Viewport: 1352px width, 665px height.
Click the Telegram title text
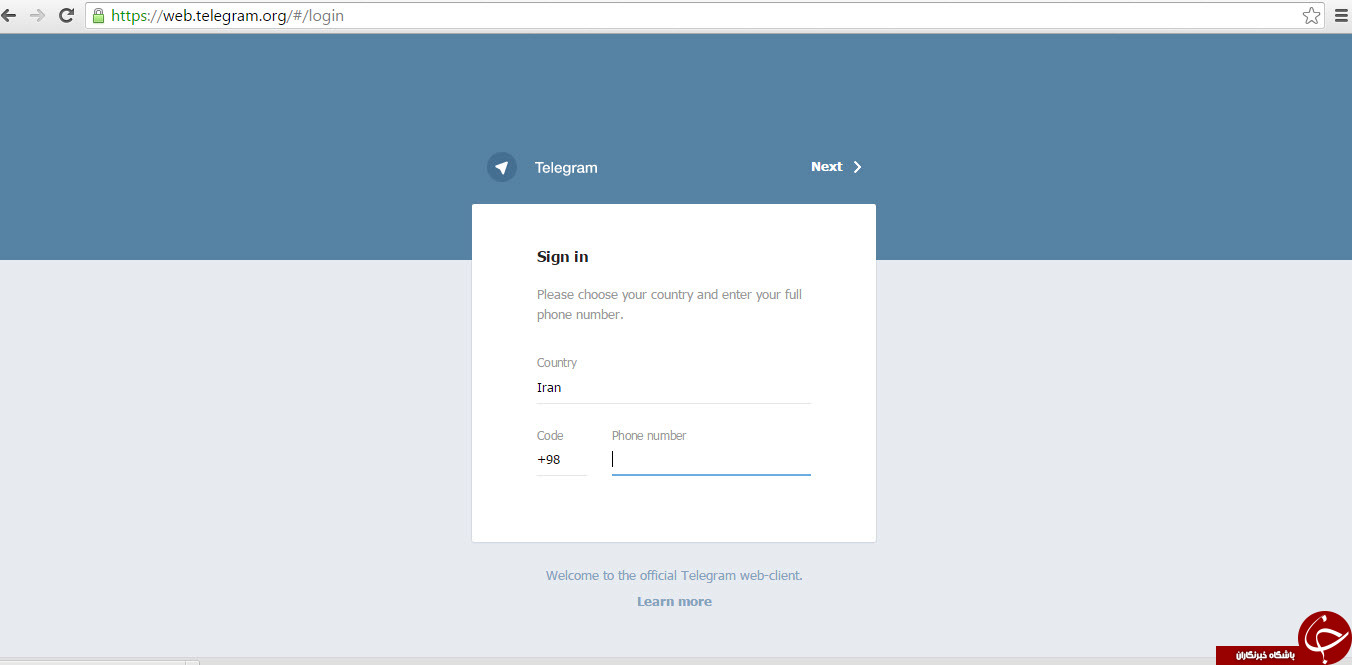(x=566, y=168)
